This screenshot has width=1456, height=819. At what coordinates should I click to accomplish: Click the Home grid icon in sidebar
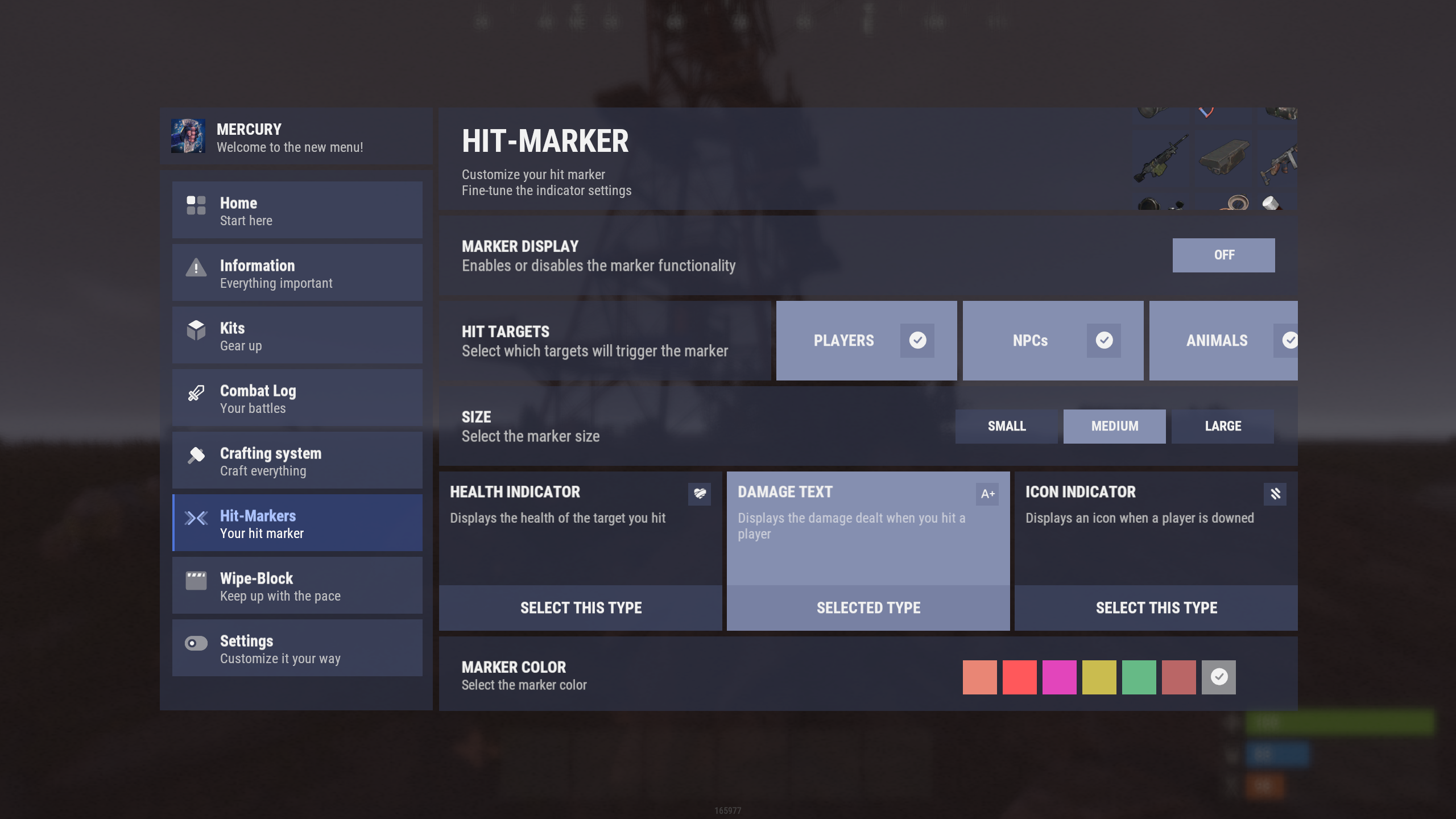coord(196,205)
